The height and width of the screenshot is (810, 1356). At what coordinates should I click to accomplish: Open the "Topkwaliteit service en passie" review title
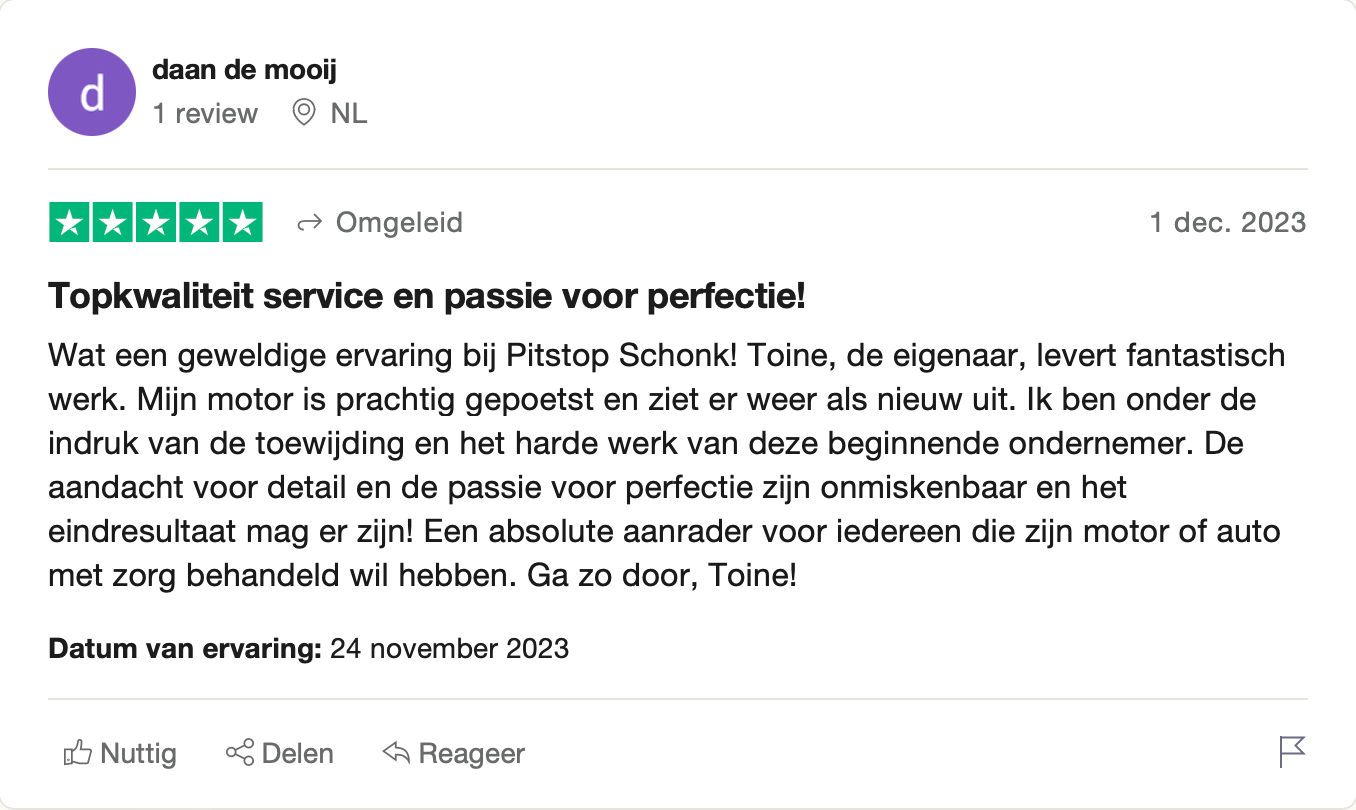point(427,295)
